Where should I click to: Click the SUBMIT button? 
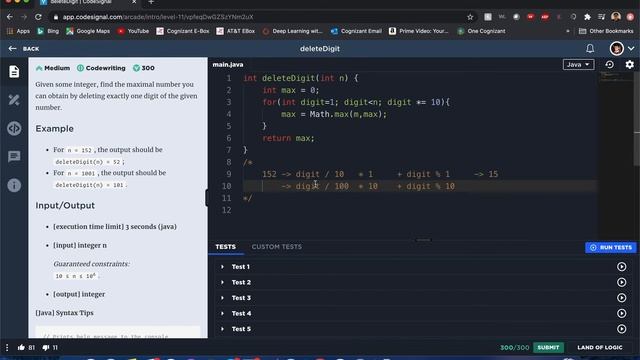(548, 347)
